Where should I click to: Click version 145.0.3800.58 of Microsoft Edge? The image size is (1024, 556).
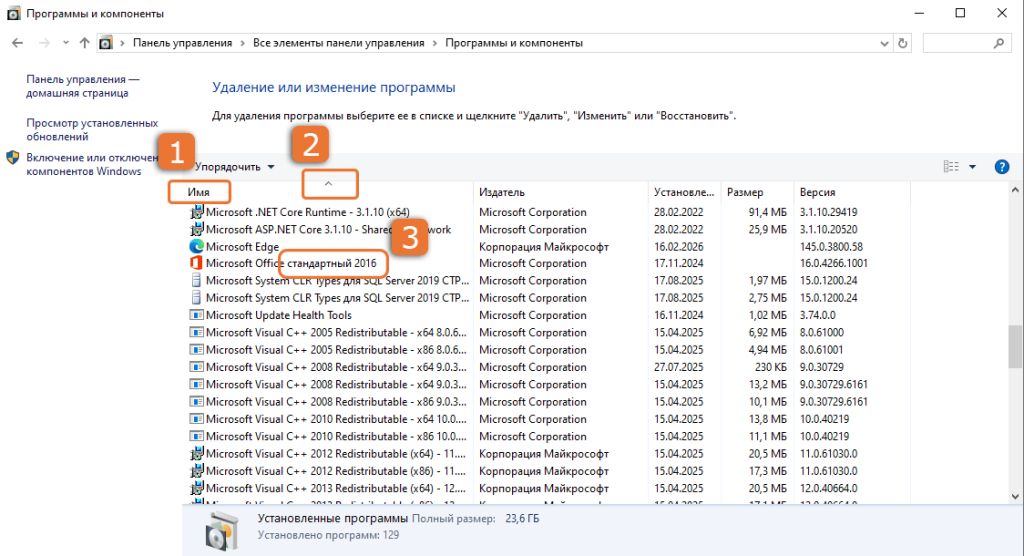coord(831,246)
